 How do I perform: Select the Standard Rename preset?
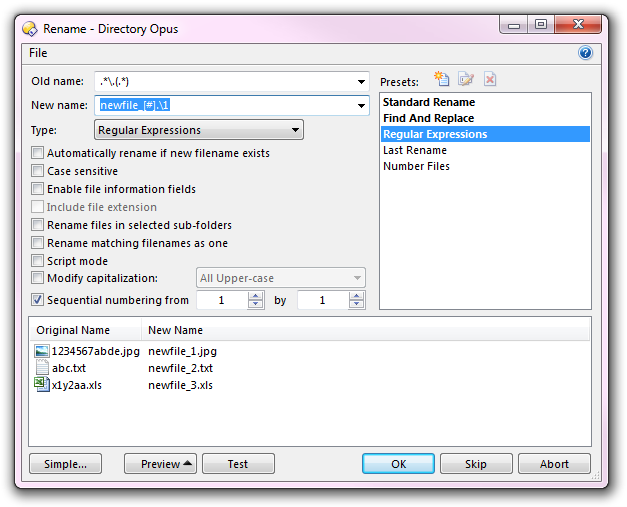pos(485,102)
